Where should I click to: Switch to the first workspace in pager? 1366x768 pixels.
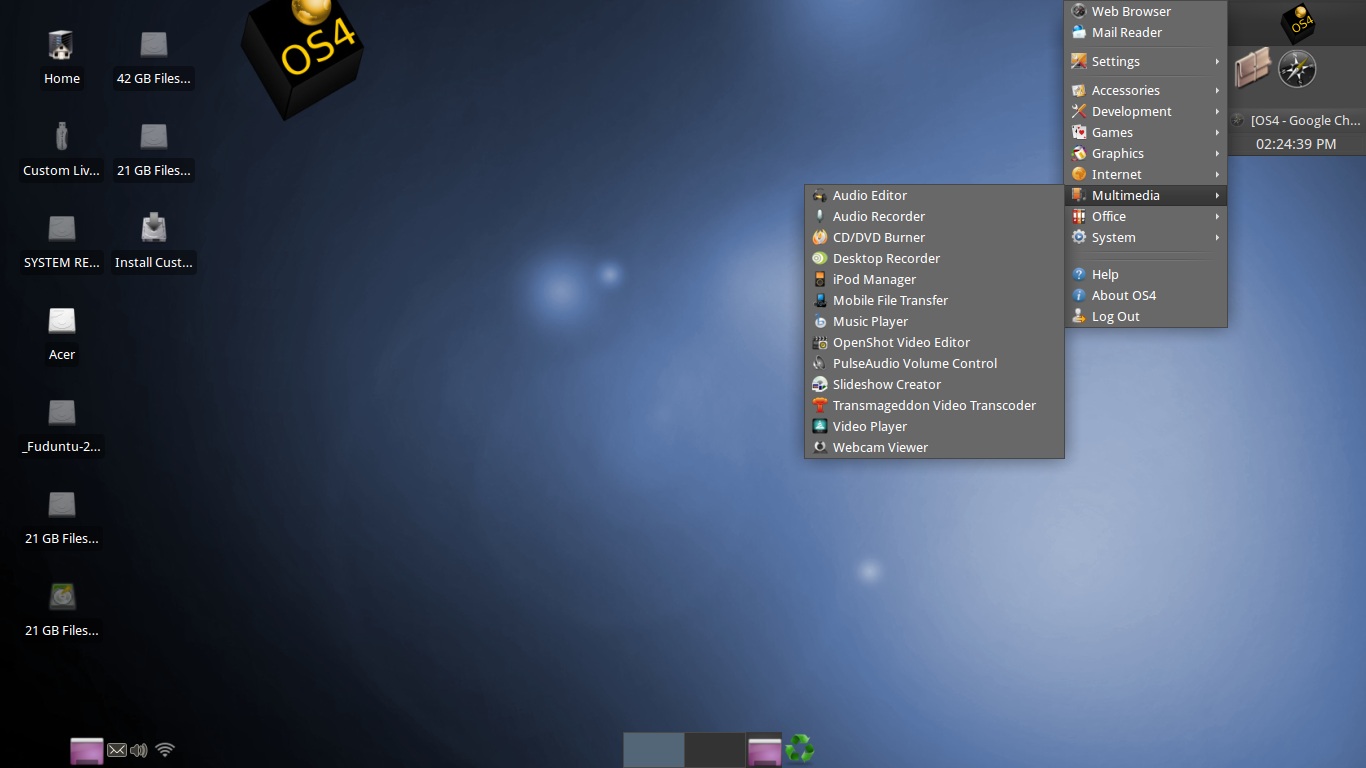click(654, 750)
